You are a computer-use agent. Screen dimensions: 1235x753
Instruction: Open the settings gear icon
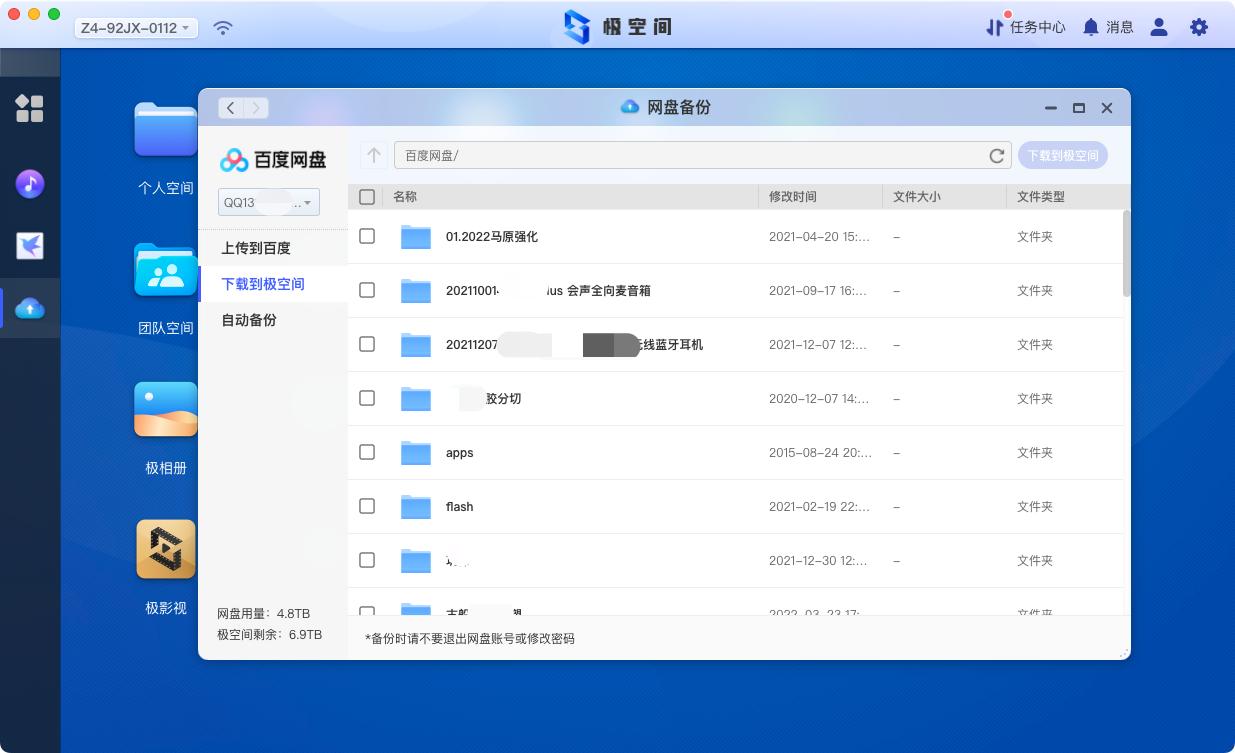point(1198,27)
